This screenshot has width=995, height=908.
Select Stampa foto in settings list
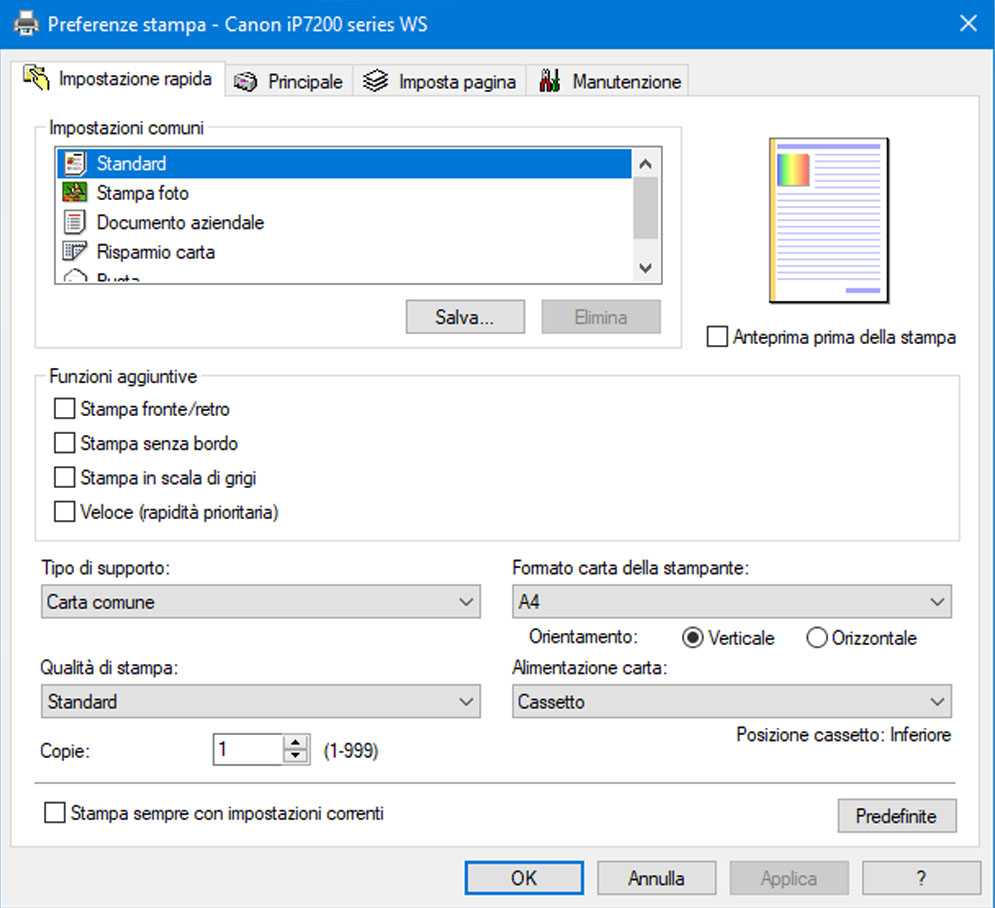click(x=345, y=193)
